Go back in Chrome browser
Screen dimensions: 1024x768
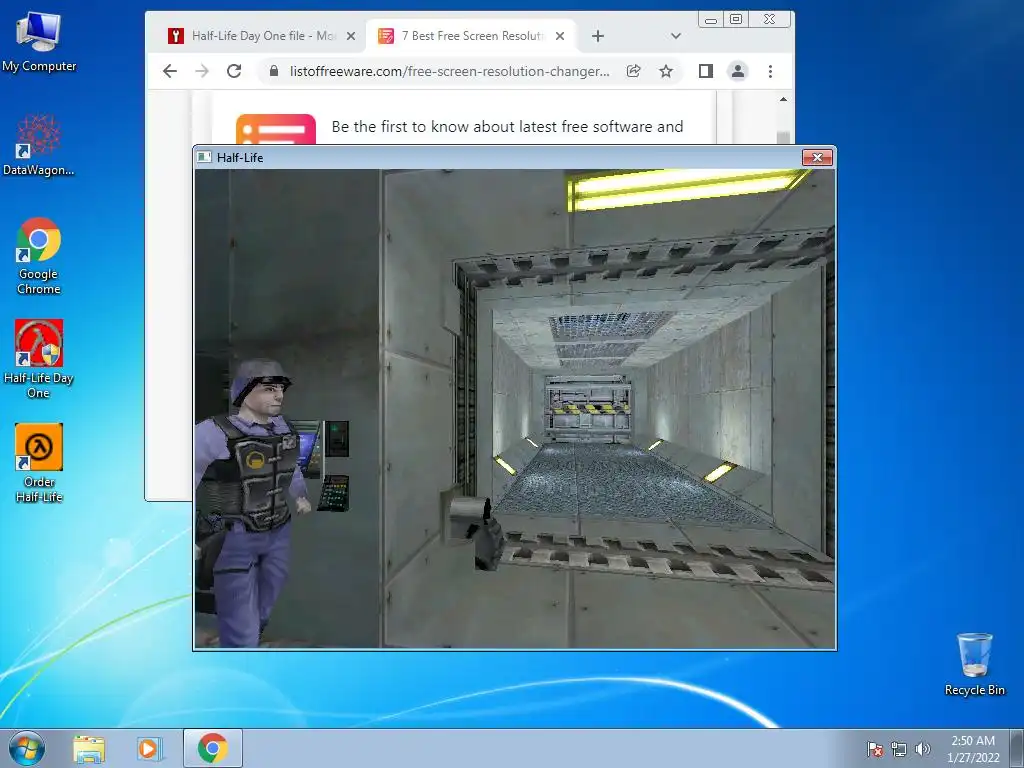coord(170,71)
